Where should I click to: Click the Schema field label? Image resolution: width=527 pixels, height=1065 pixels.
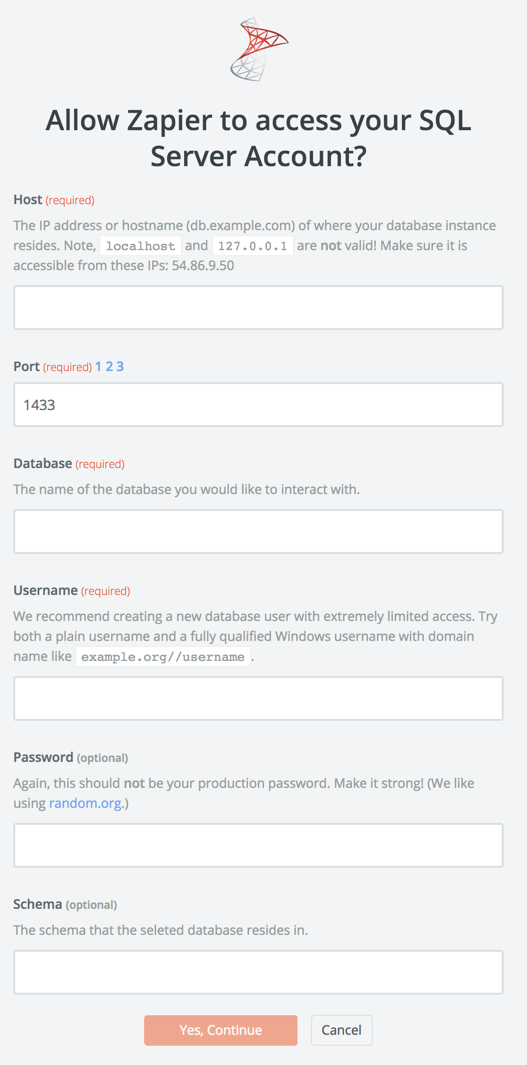pos(38,905)
